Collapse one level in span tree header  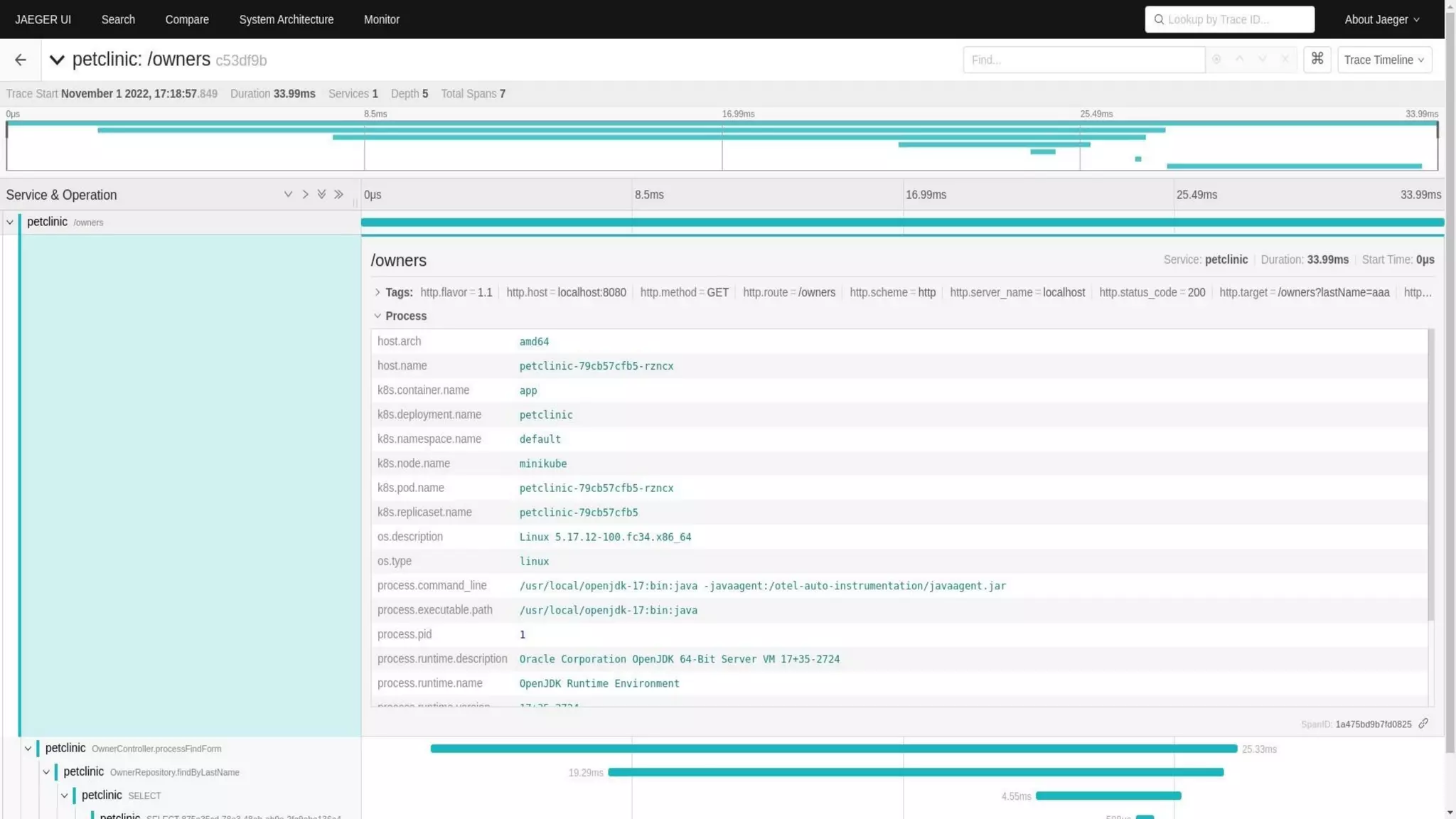pyautogui.click(x=305, y=195)
